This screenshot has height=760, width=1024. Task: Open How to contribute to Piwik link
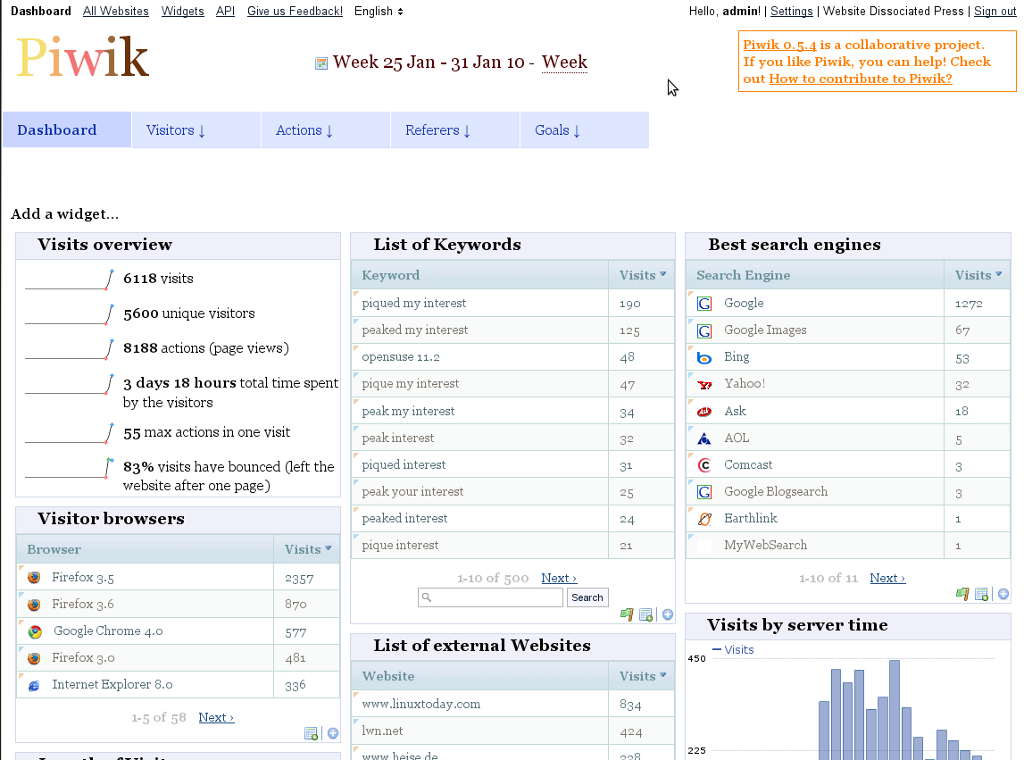coord(860,78)
